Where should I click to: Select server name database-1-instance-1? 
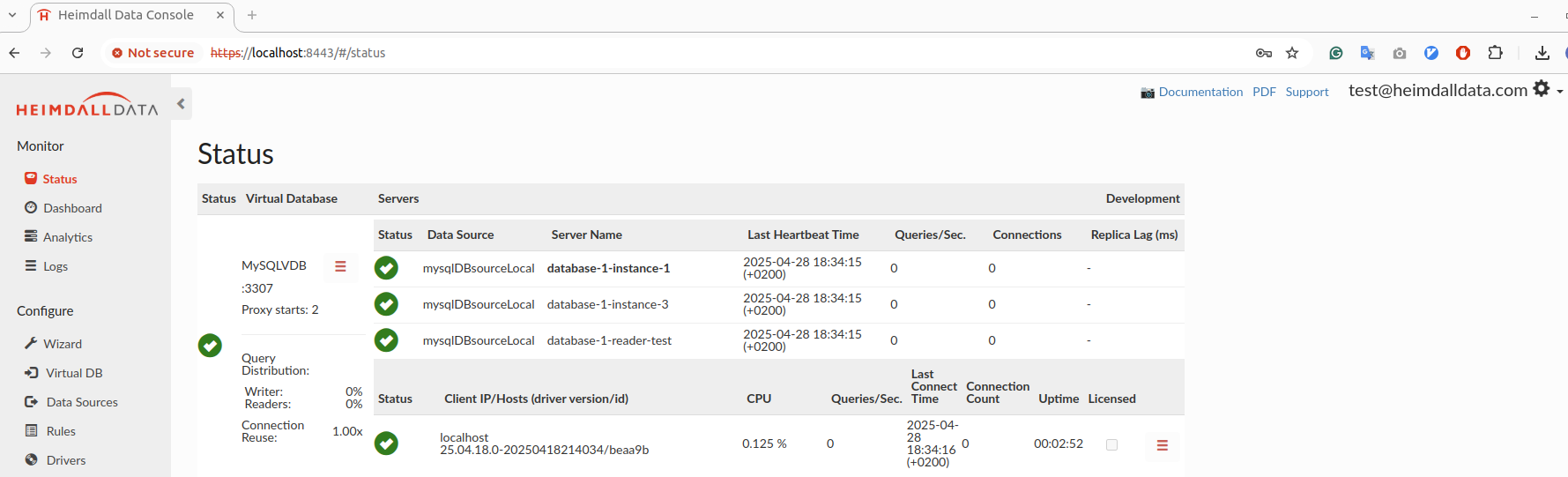click(x=608, y=268)
